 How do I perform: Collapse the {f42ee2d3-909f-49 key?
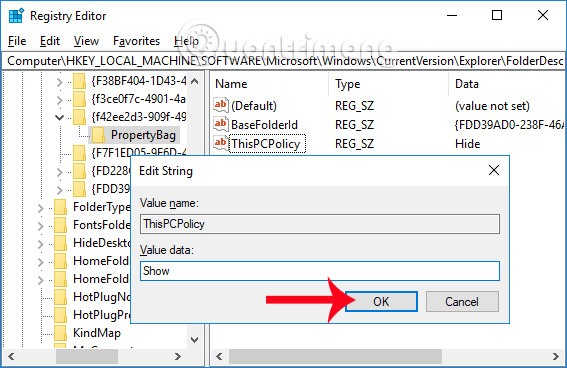60,117
